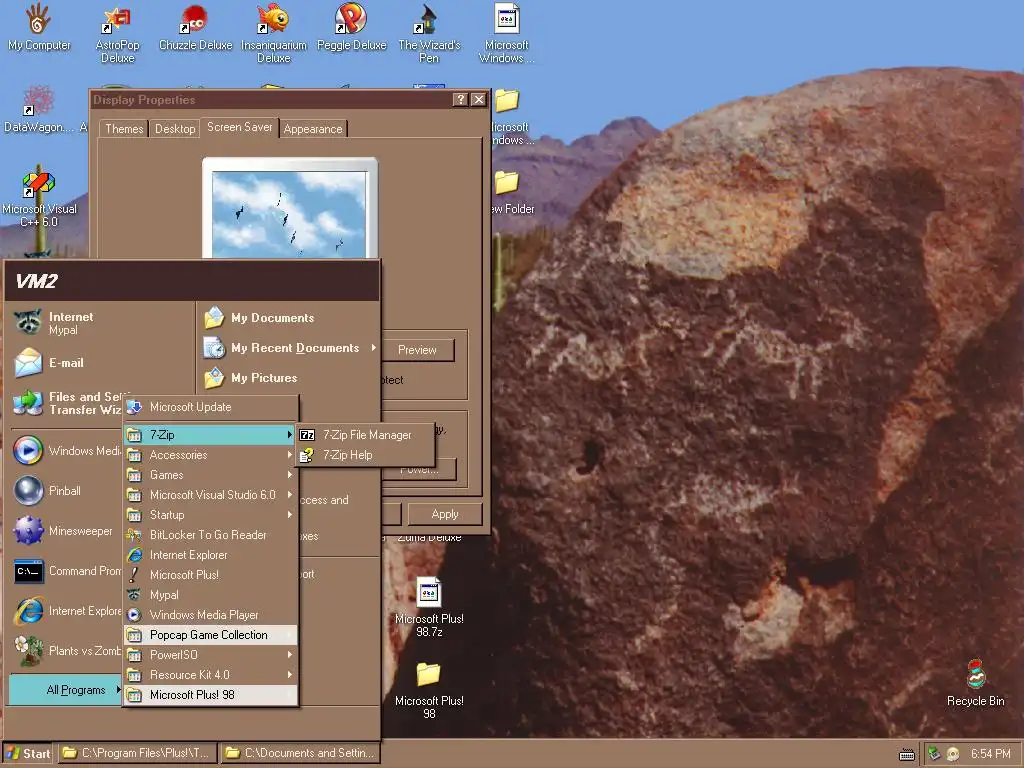The width and height of the screenshot is (1024, 768).
Task: Open Popcap Game Collection menu entry
Action: (210, 635)
